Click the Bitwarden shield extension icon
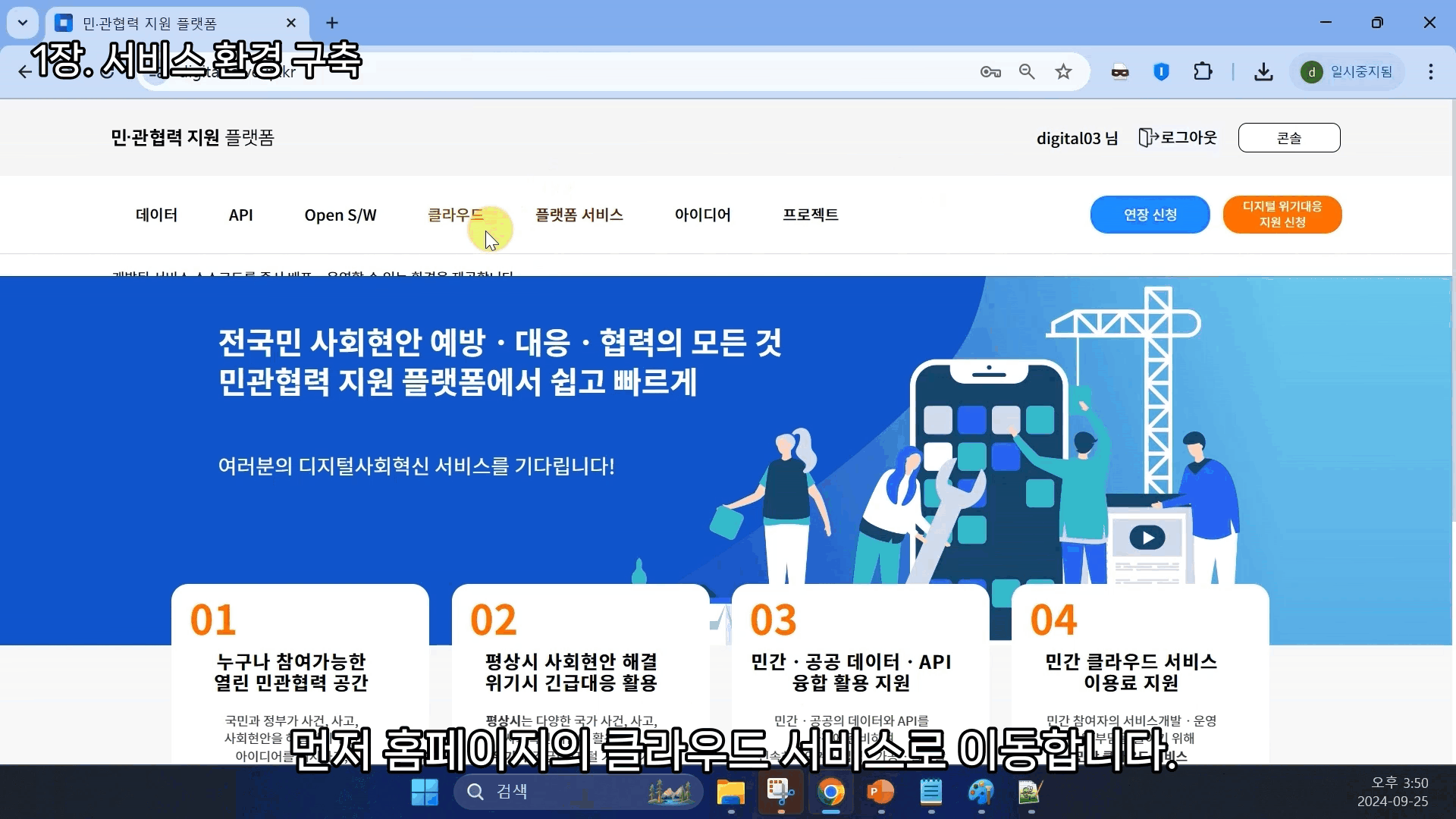Image resolution: width=1456 pixels, height=819 pixels. pyautogui.click(x=1161, y=72)
